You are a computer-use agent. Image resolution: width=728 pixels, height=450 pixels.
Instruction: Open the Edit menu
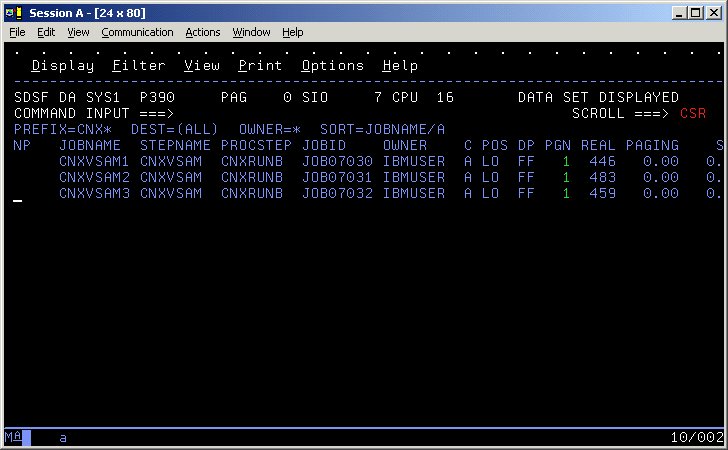(x=46, y=32)
